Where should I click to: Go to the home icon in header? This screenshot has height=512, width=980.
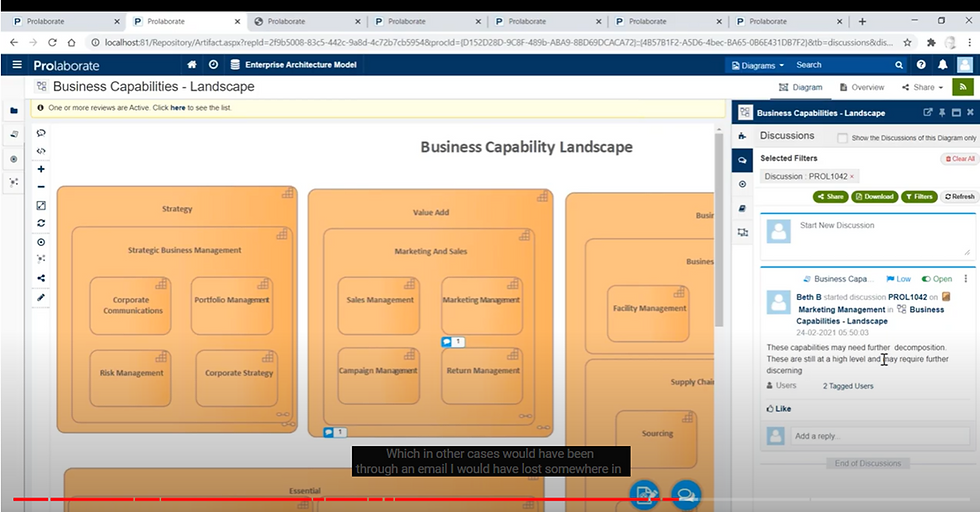(x=192, y=64)
